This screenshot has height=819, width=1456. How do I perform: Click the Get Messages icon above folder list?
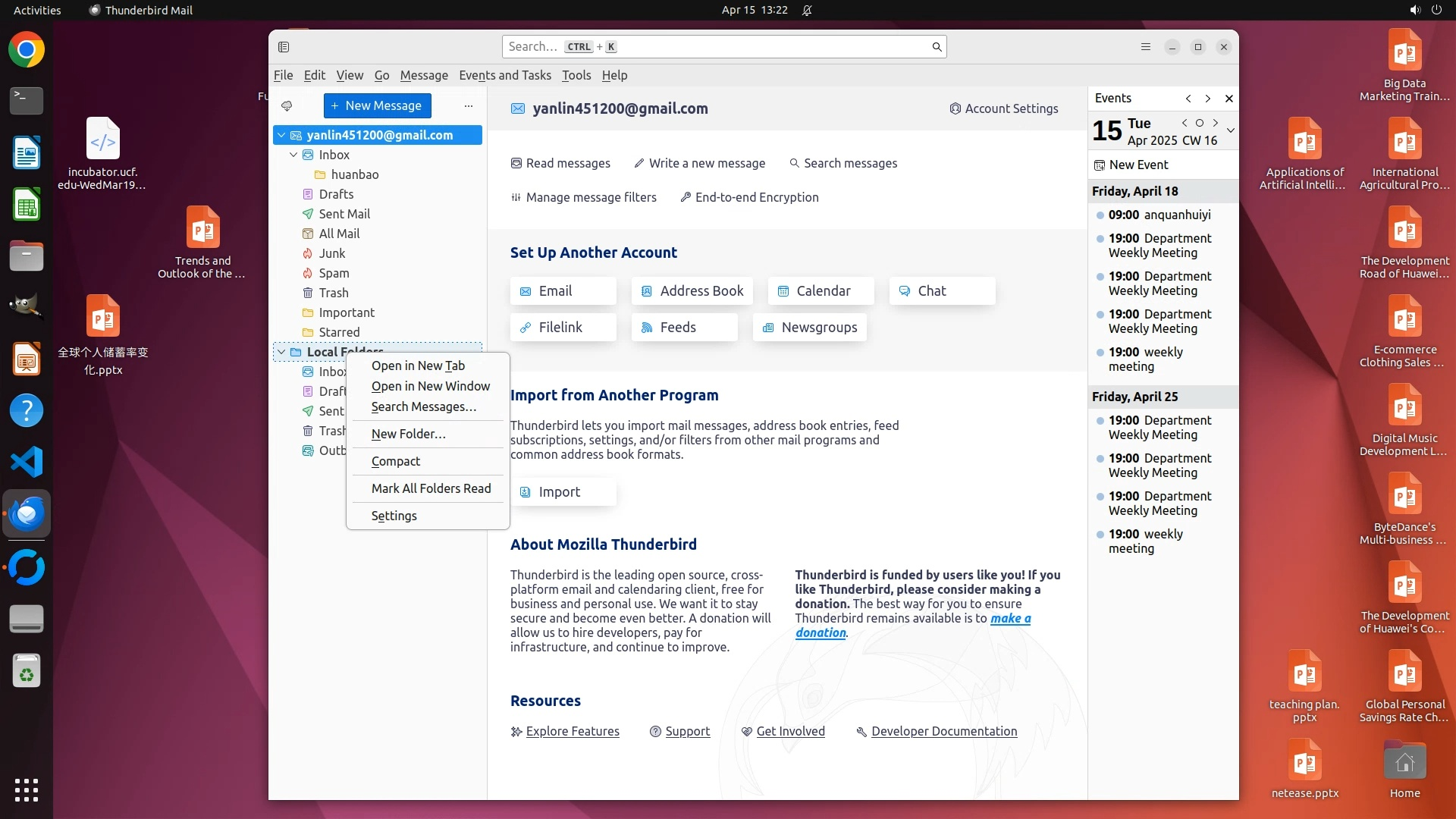pos(287,106)
